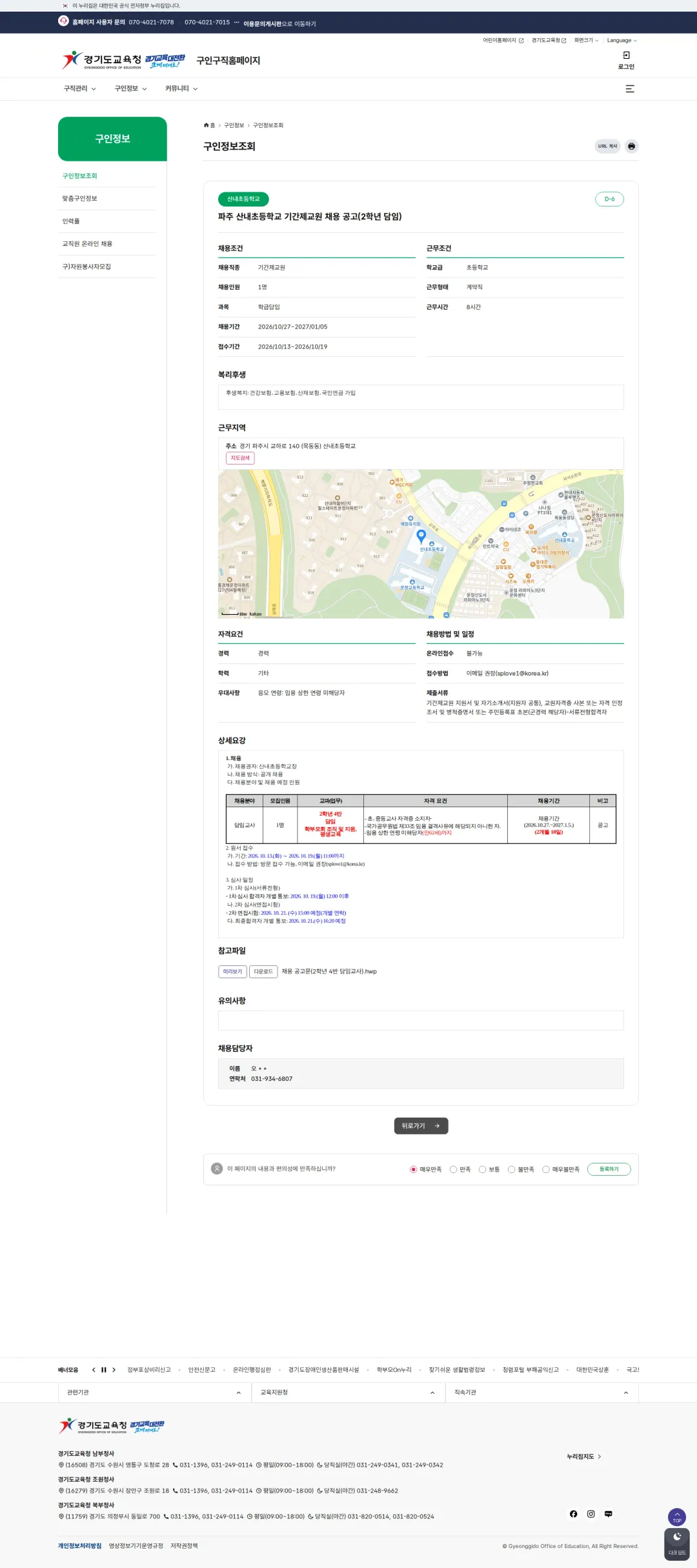Expand the 직속기관 footer selector

(x=542, y=1392)
